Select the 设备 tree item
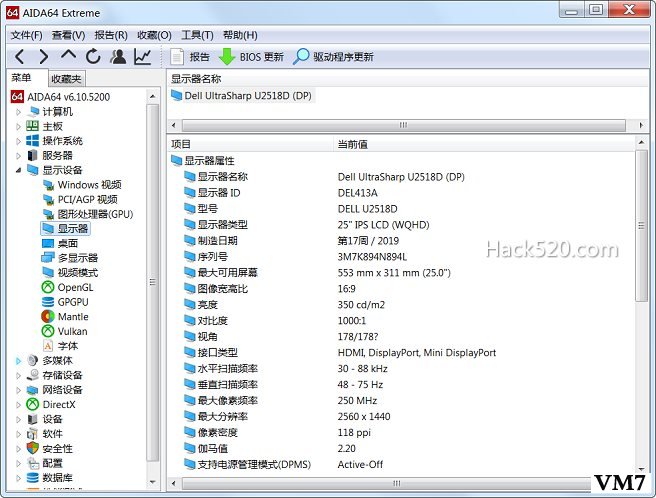Viewport: 656px width, 498px height. [45, 419]
